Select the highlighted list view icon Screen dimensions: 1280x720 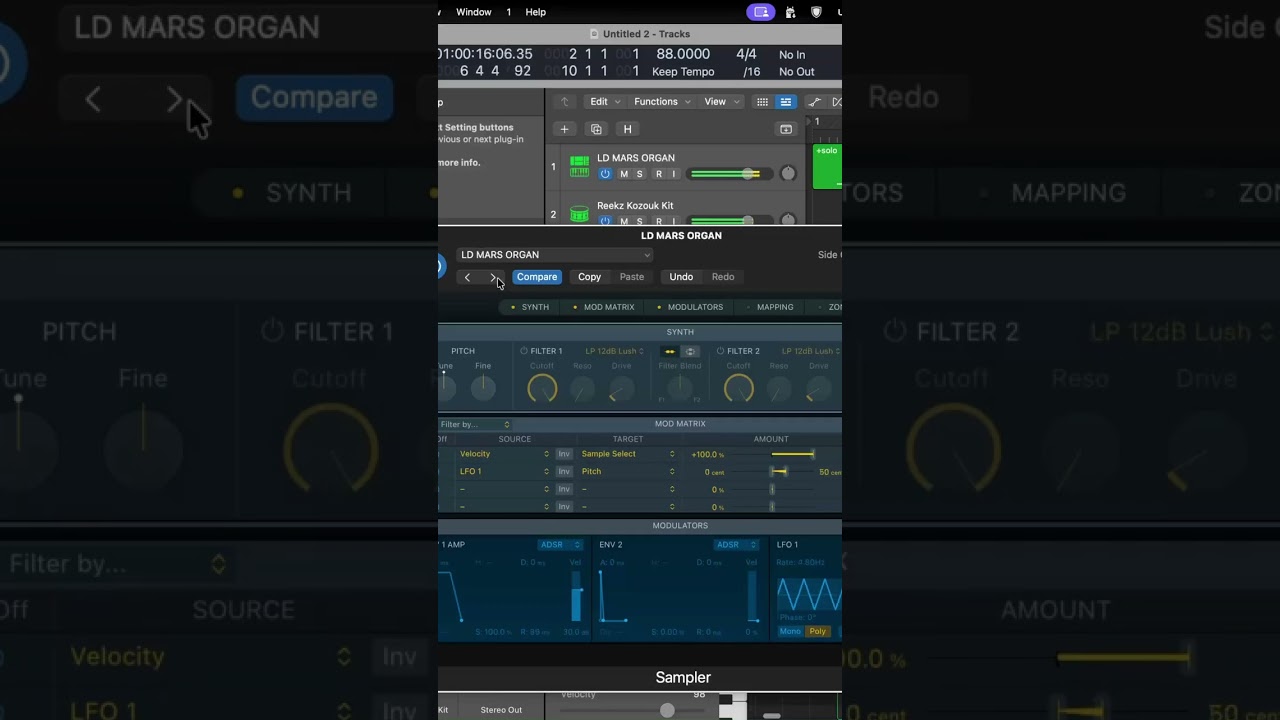tap(786, 102)
